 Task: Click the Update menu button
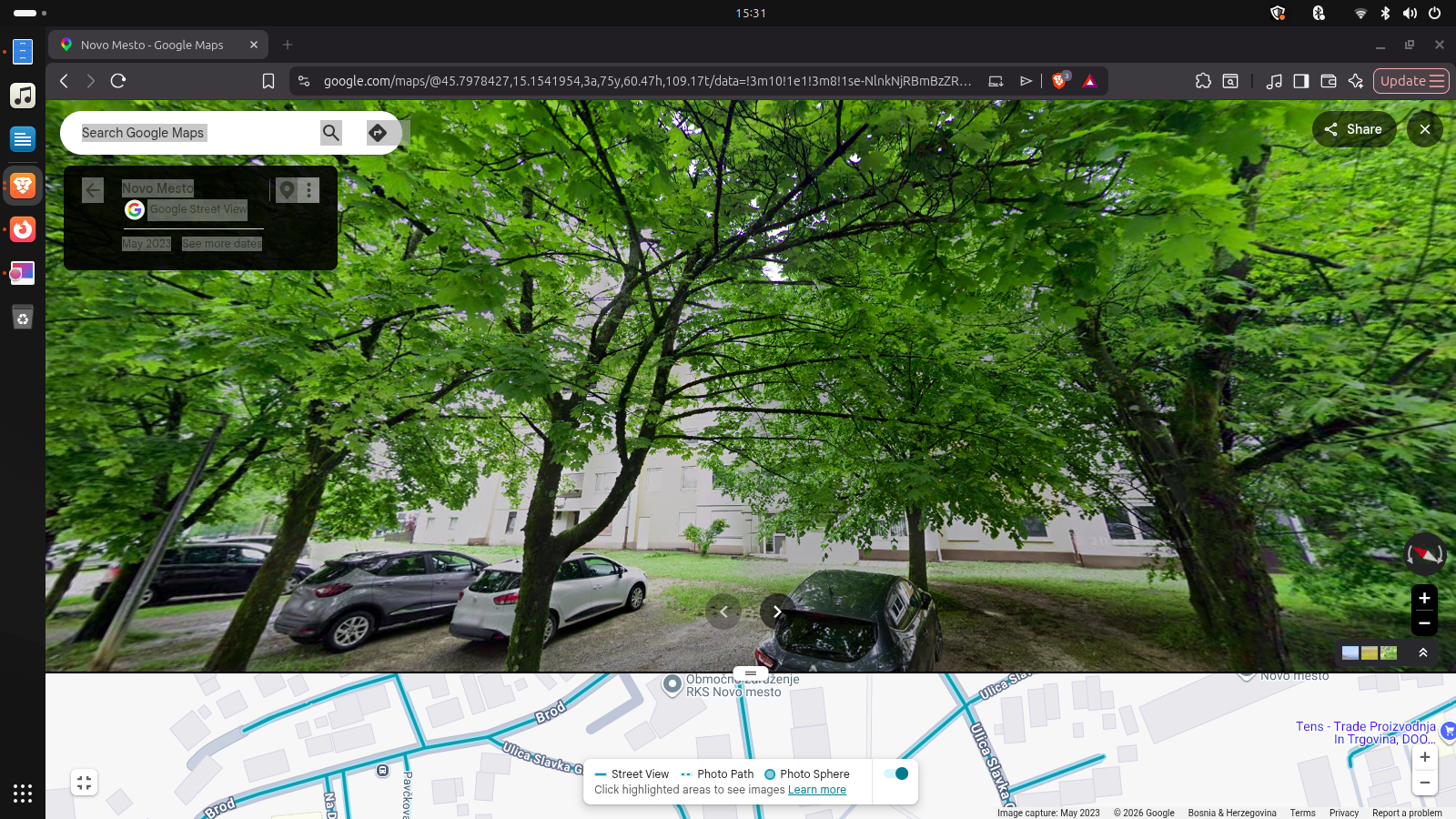(x=1411, y=81)
